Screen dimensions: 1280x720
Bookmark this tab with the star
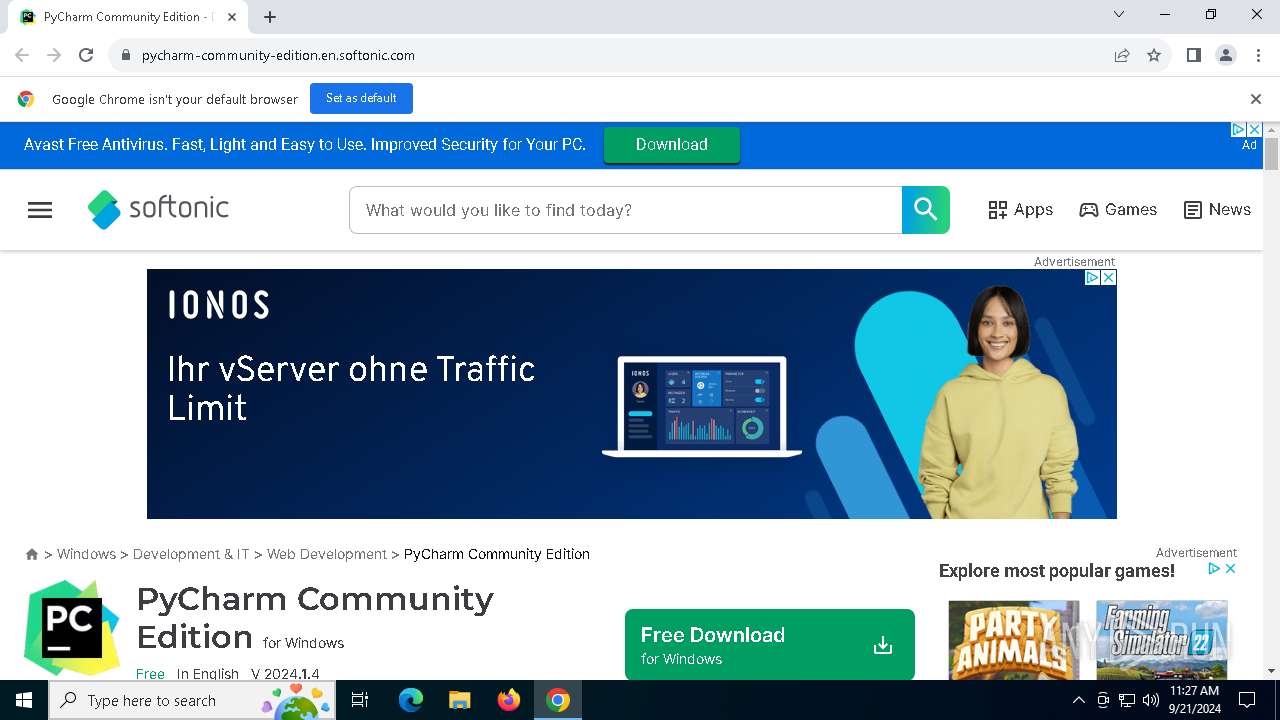coord(1154,56)
